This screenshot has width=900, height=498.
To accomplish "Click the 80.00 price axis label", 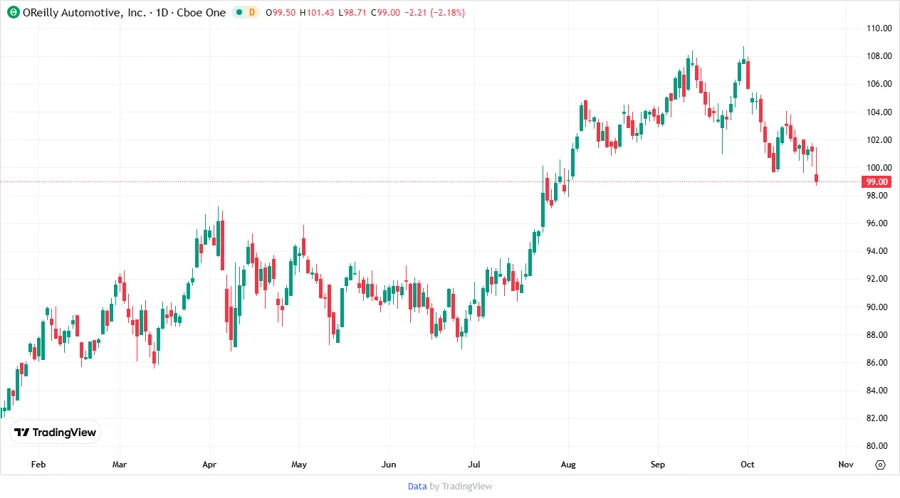I will click(x=879, y=446).
